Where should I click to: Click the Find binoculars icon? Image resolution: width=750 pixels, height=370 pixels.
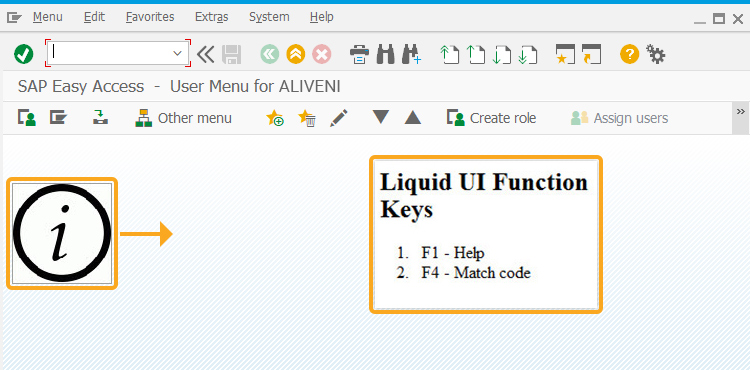coord(386,54)
